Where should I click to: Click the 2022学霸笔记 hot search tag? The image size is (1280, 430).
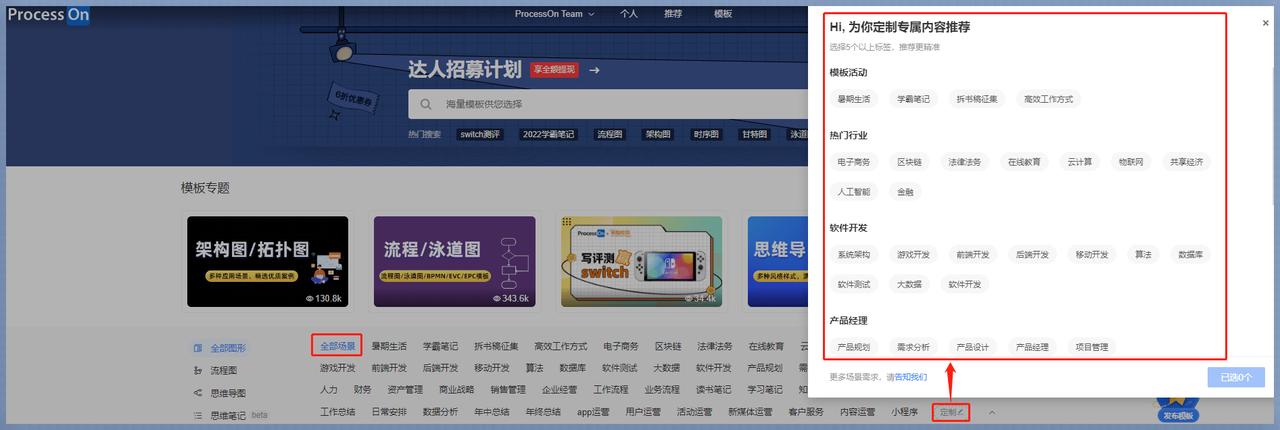tap(549, 134)
